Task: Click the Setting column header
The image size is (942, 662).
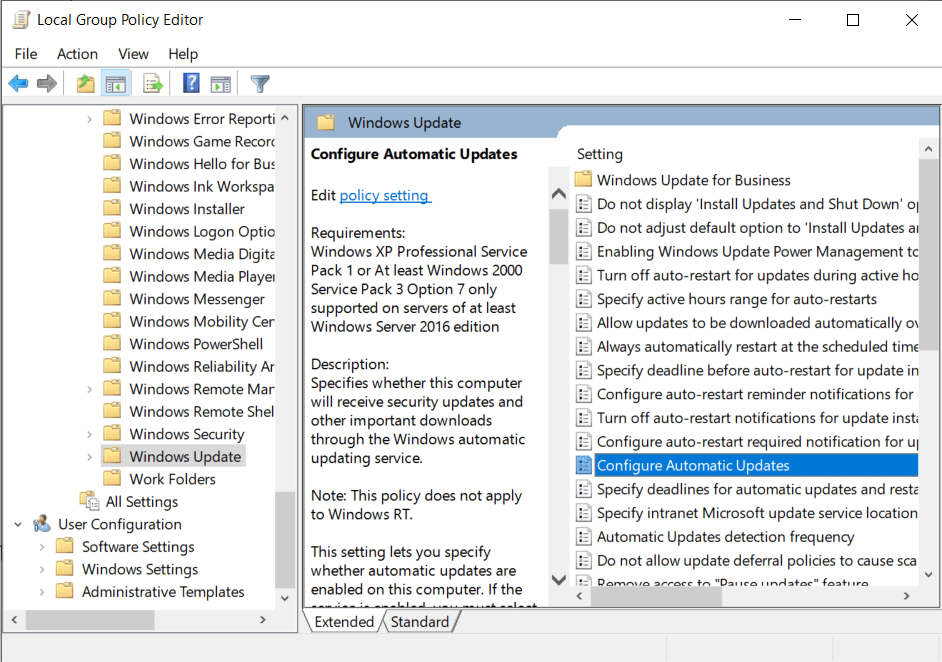Action: pos(599,154)
